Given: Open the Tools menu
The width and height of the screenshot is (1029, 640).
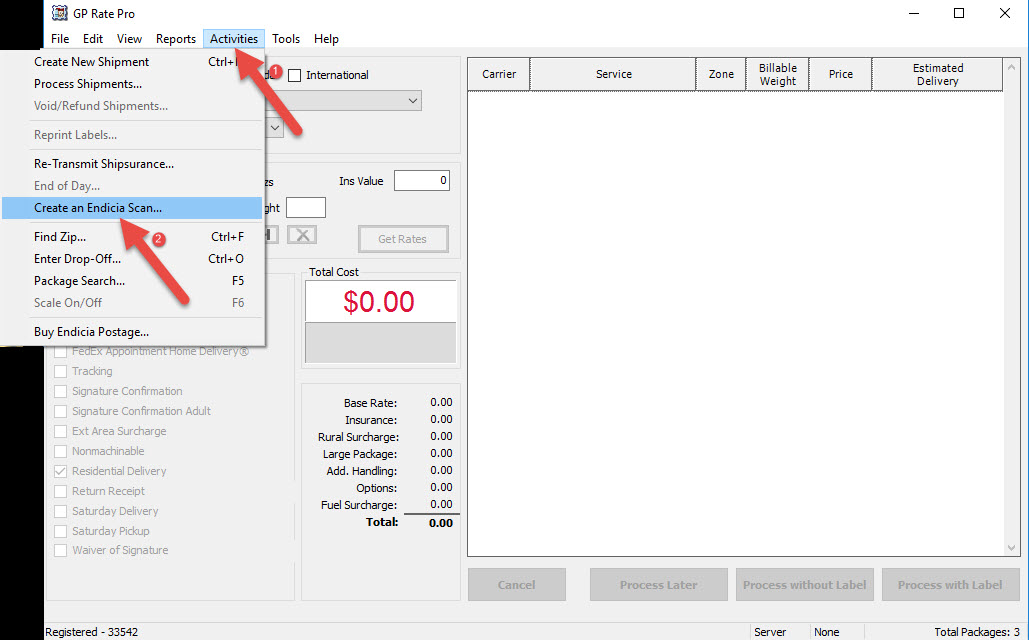Looking at the screenshot, I should pyautogui.click(x=286, y=38).
